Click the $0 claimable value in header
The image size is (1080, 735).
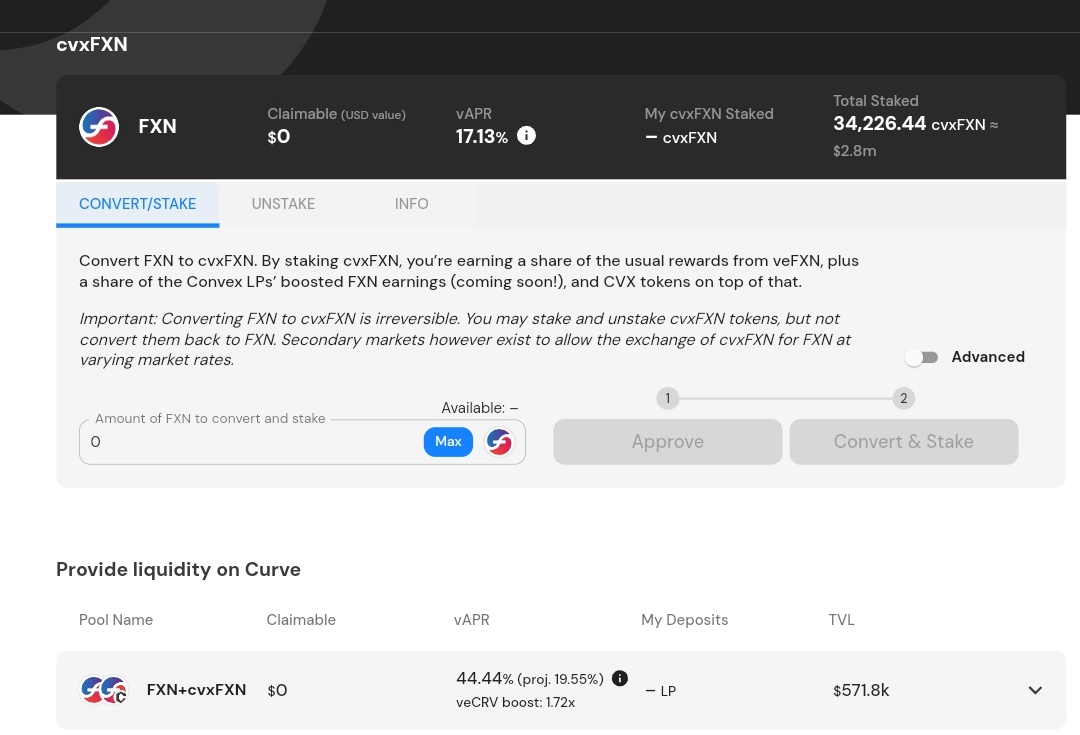(x=279, y=137)
